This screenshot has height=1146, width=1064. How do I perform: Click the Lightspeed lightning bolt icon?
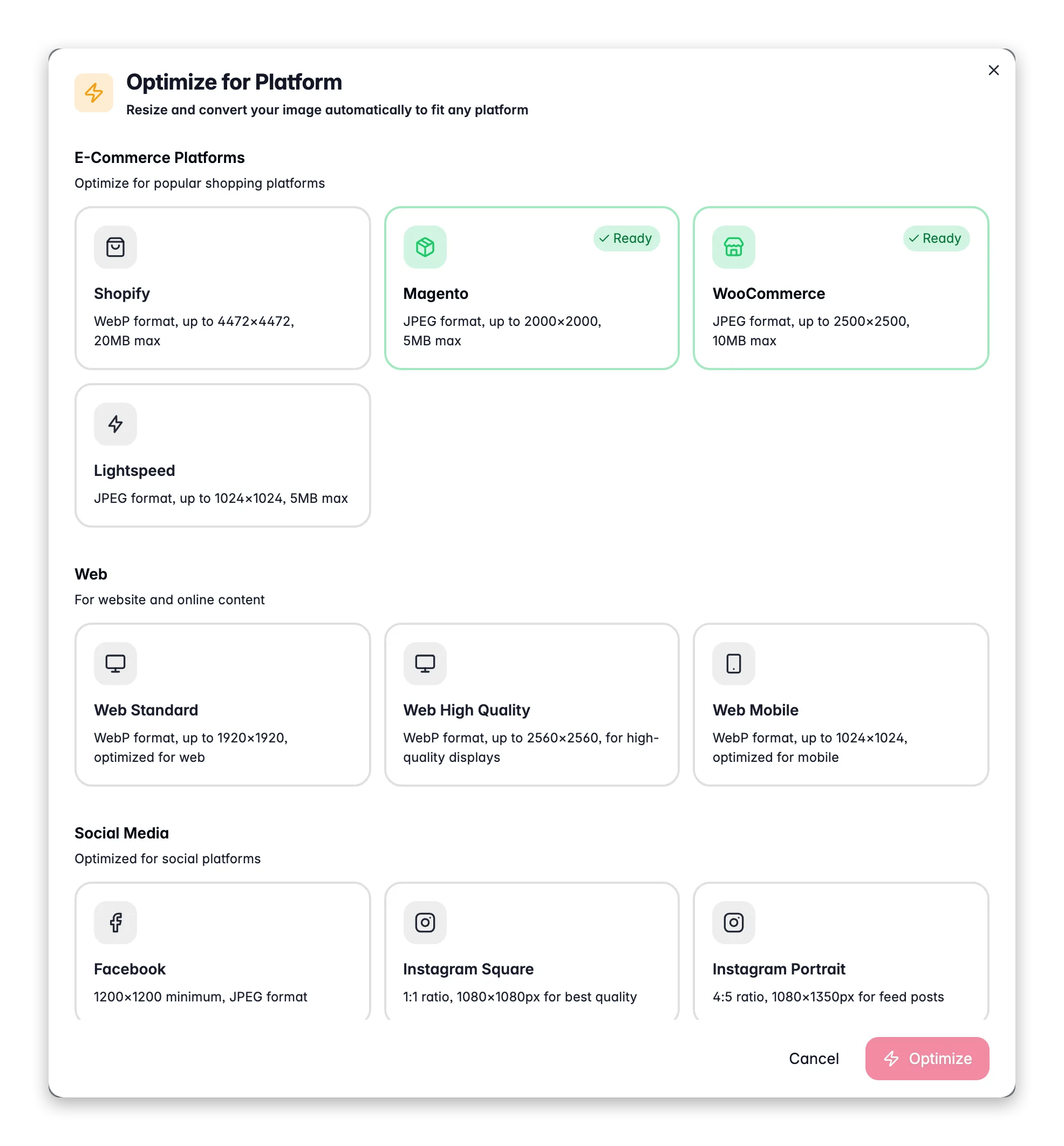pos(115,424)
